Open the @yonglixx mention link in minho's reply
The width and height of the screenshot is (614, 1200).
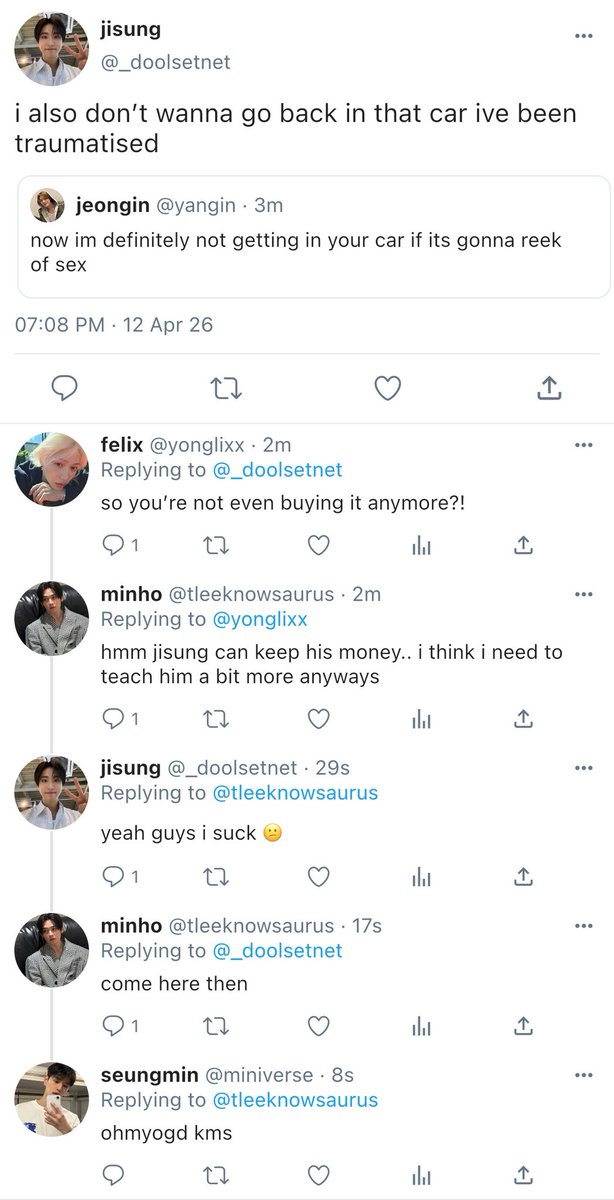pyautogui.click(x=260, y=619)
